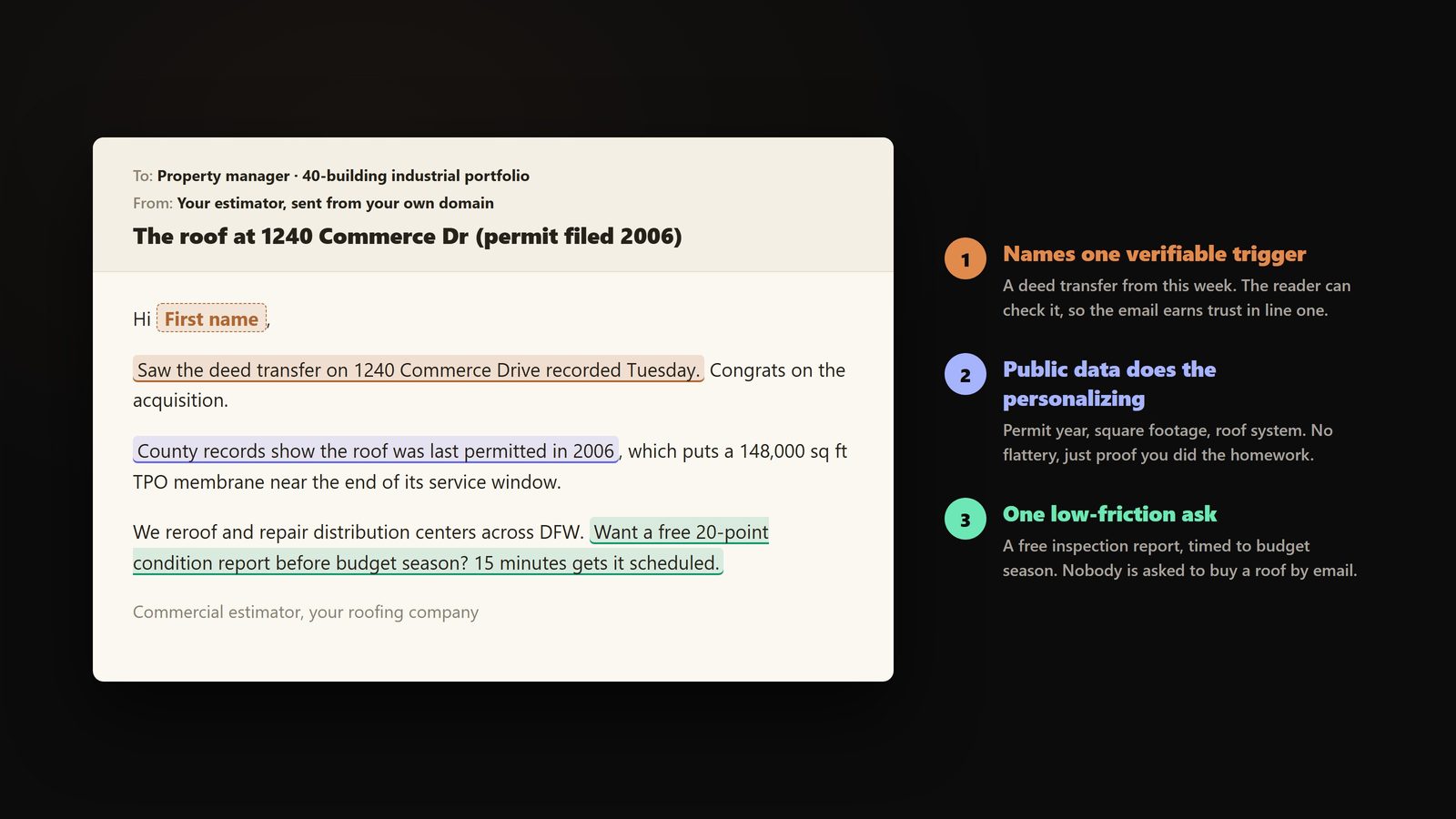Click the To: Property manager recipient line

click(331, 176)
